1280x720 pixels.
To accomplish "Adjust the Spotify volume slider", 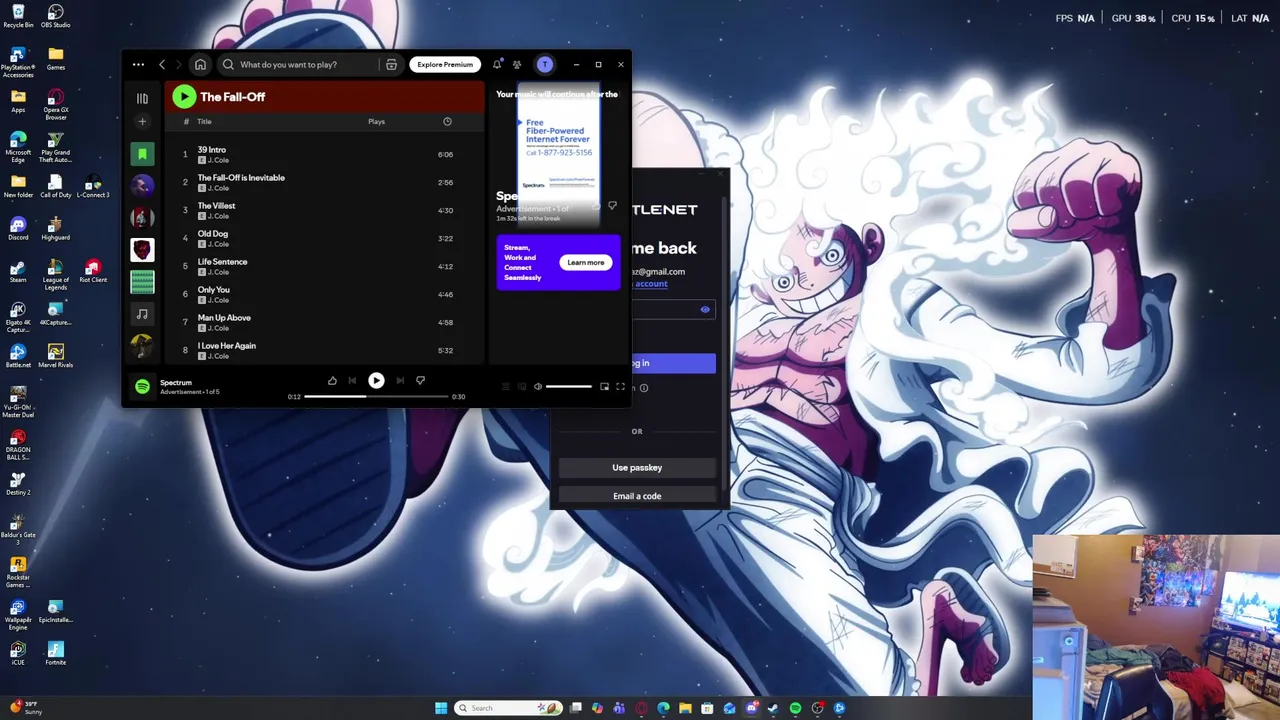I will 569,386.
